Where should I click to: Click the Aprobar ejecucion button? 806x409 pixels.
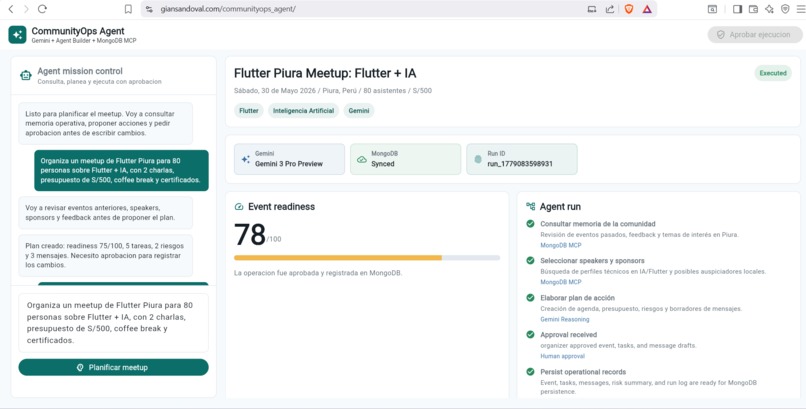[x=755, y=34]
